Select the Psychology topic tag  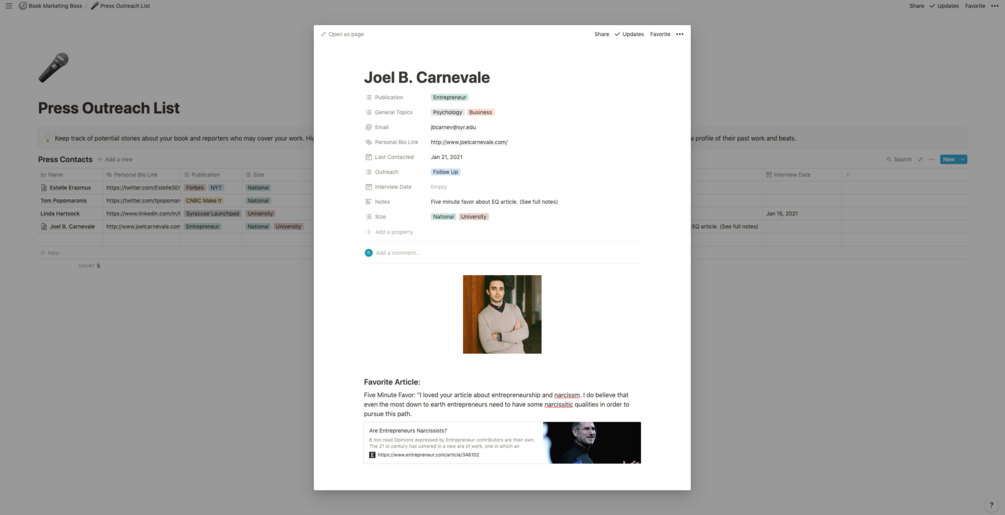click(447, 112)
